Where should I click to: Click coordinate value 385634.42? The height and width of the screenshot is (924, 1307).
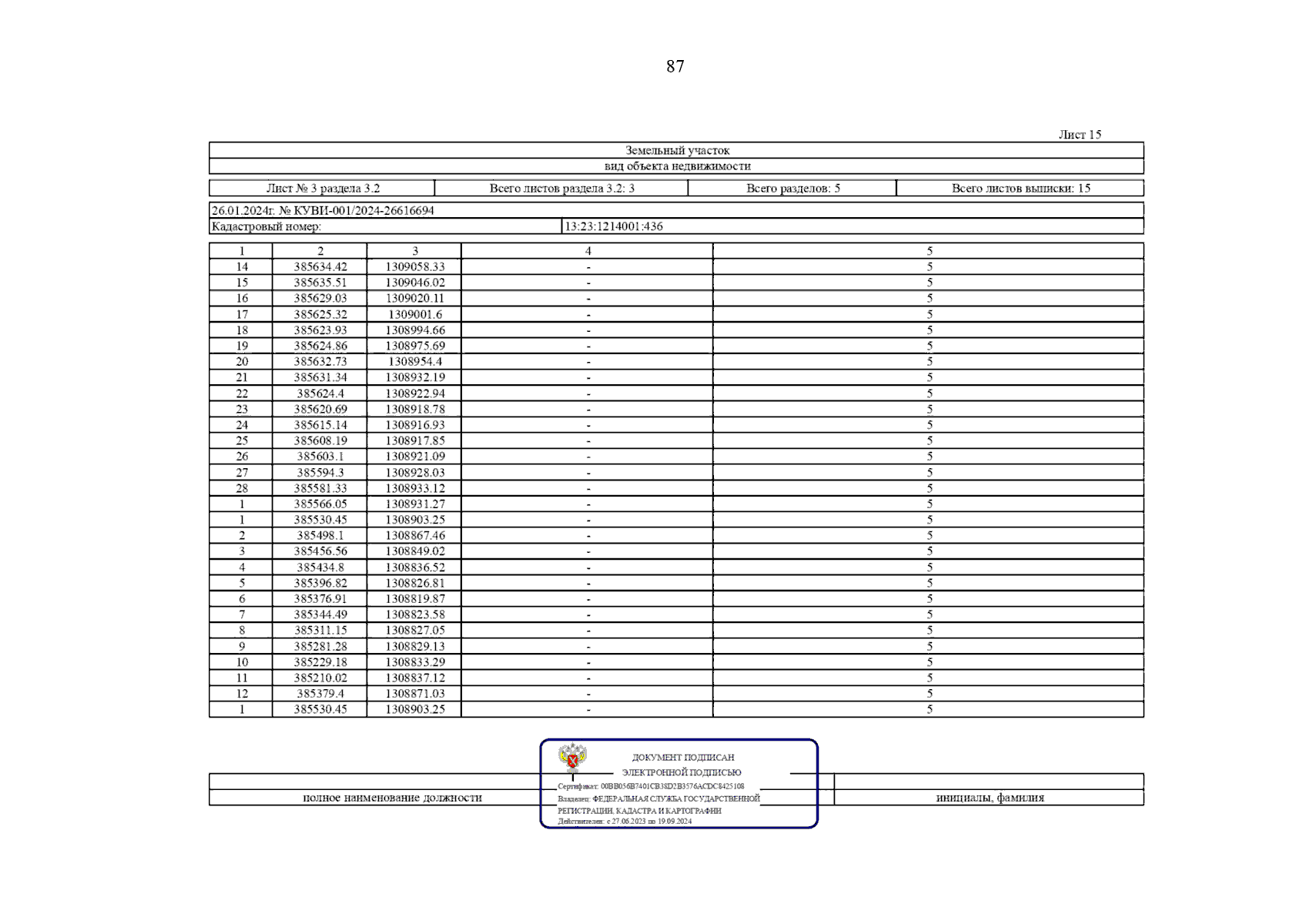coord(320,266)
